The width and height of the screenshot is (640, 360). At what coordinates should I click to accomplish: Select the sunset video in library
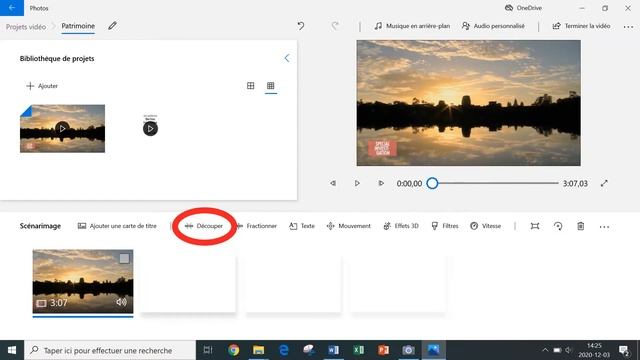pos(62,129)
